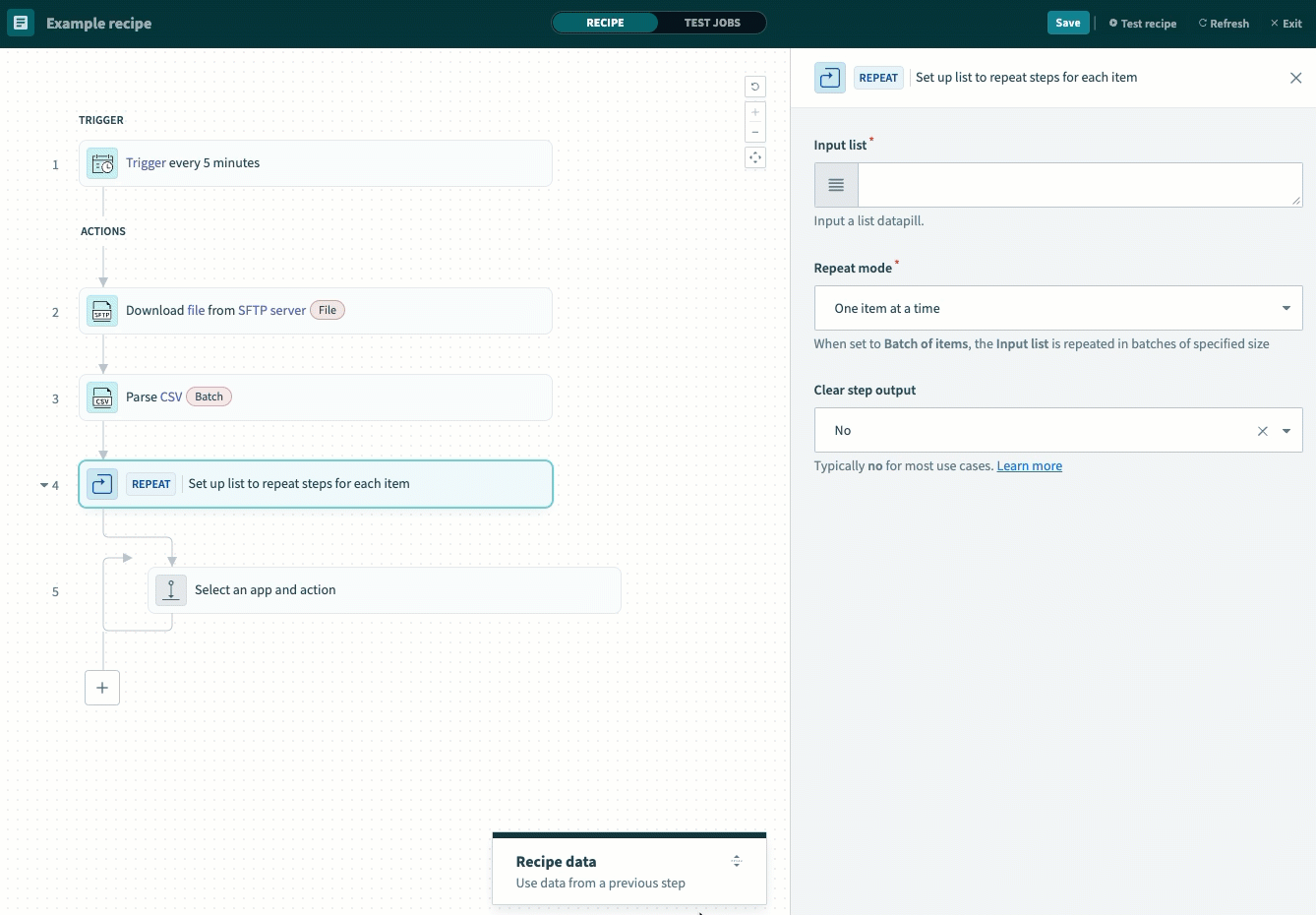Click the canvas undo/reset icon
1316x915 pixels.
[755, 87]
